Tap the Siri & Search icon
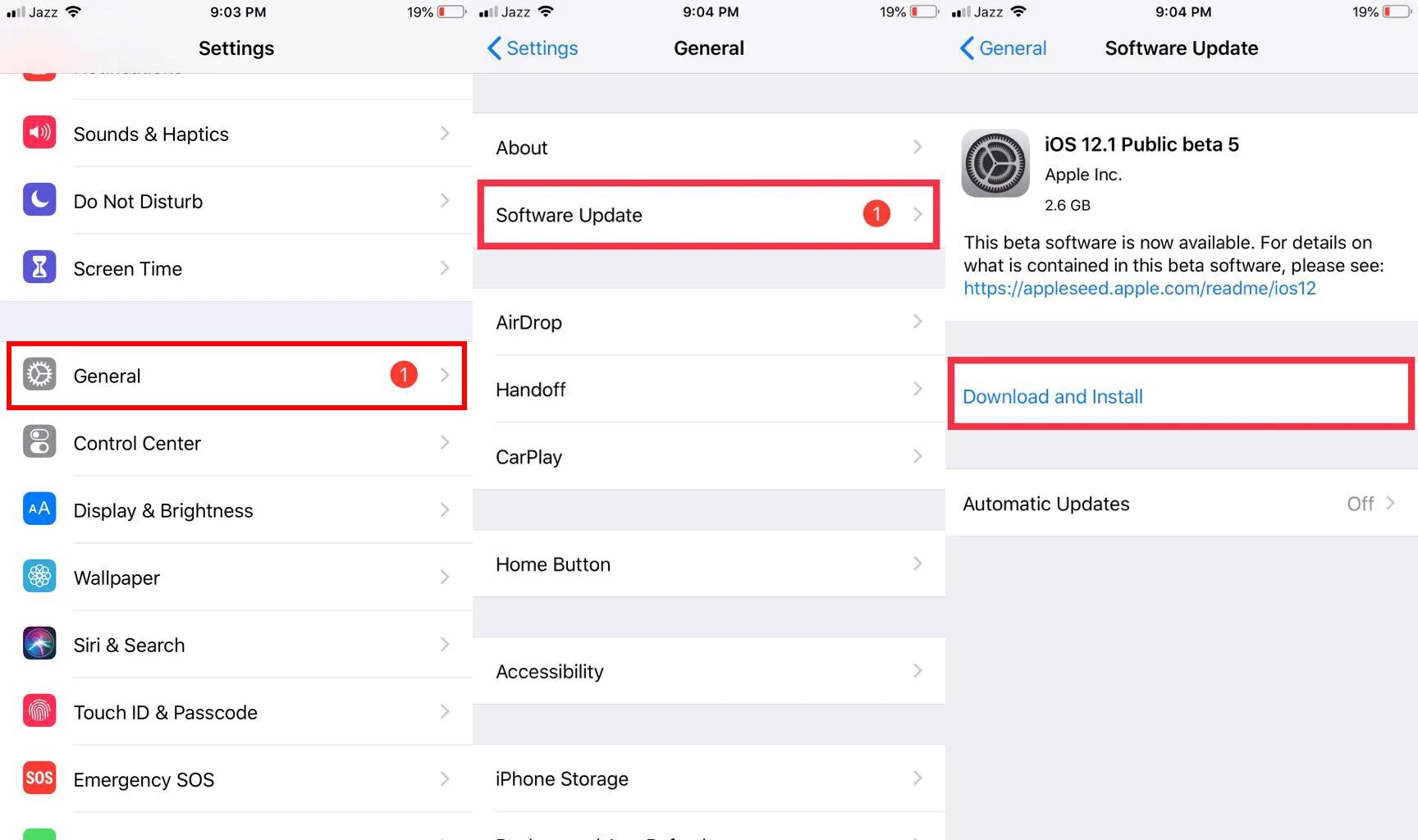 39,643
